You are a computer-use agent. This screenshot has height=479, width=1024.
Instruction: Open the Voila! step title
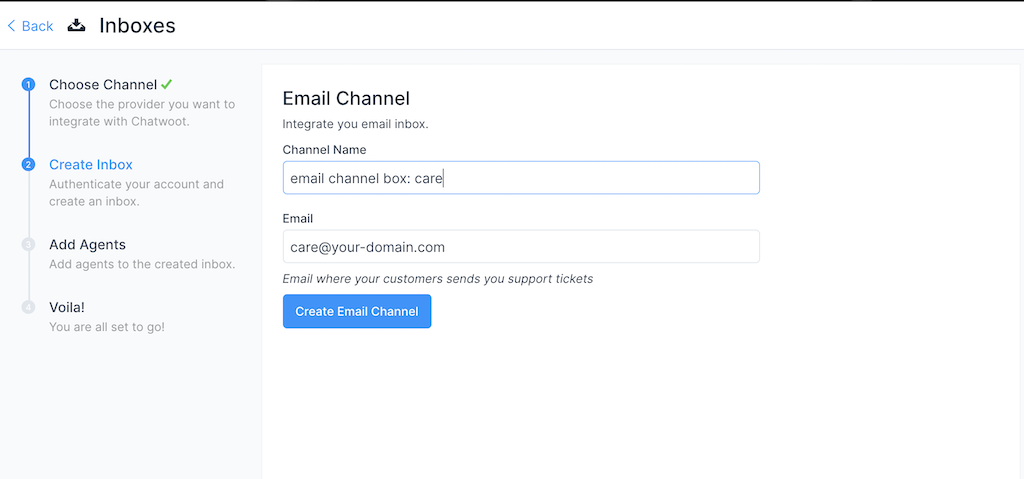point(67,307)
